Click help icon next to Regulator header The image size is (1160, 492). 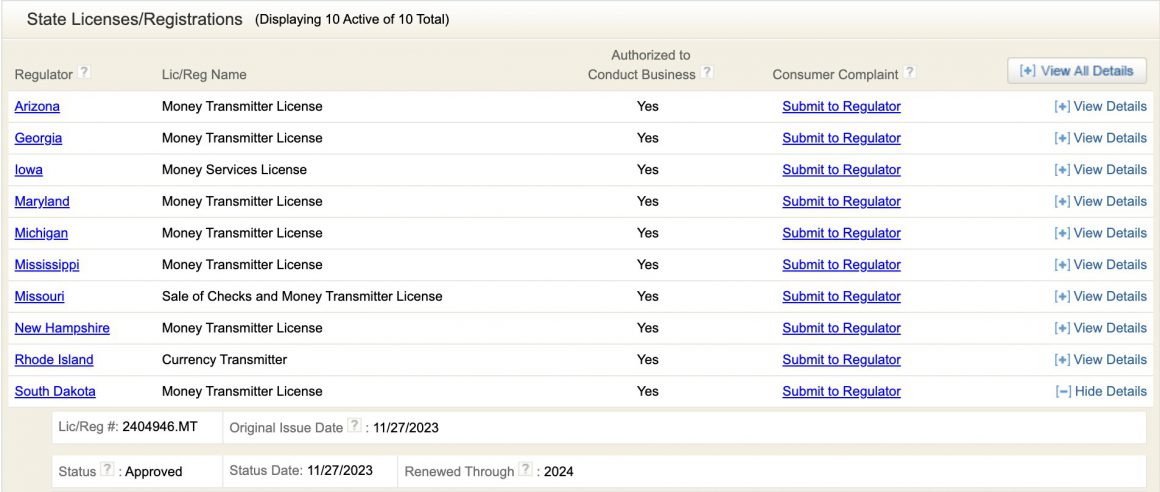[85, 72]
